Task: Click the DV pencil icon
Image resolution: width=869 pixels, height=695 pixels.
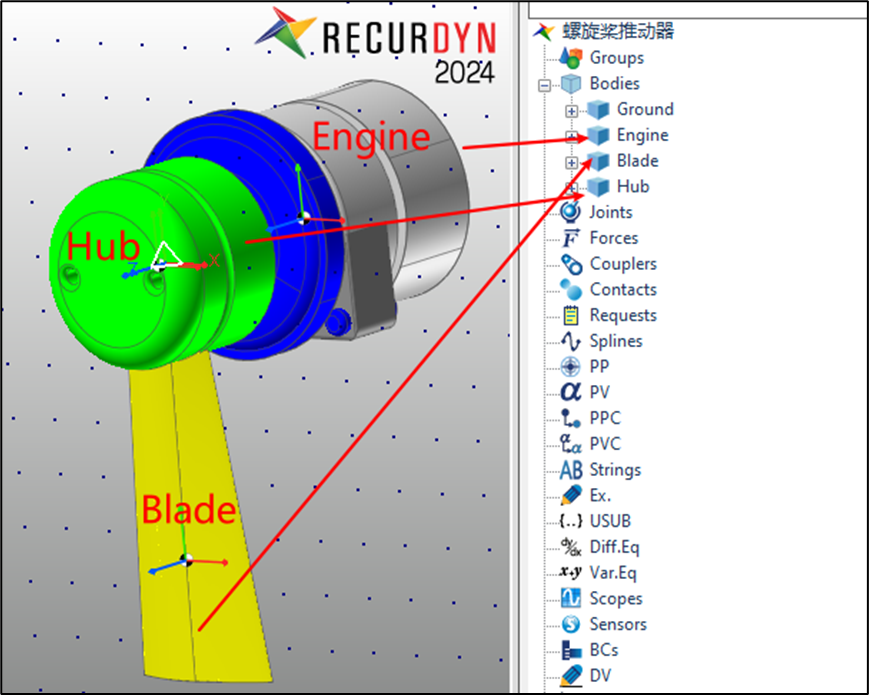Action: coord(571,676)
